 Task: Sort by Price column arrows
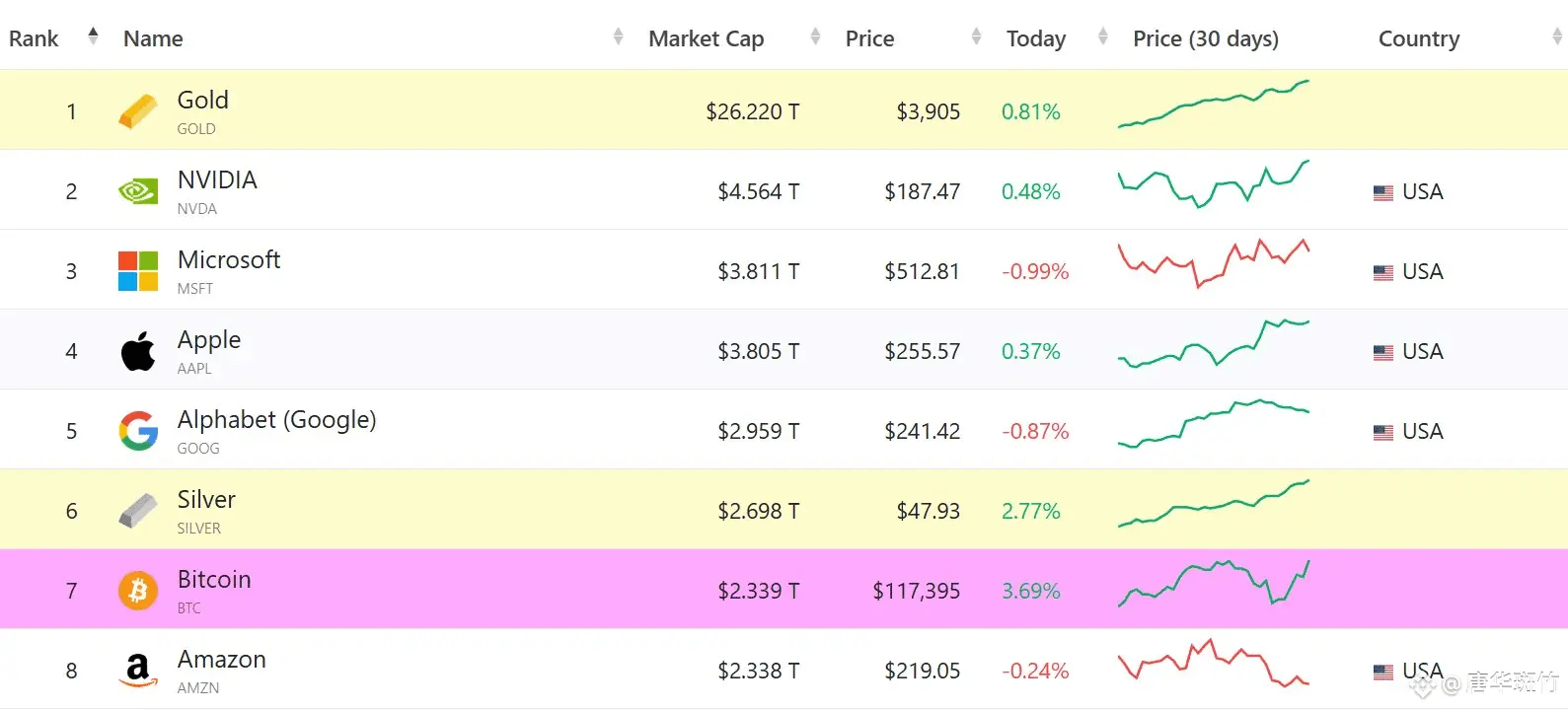click(976, 36)
